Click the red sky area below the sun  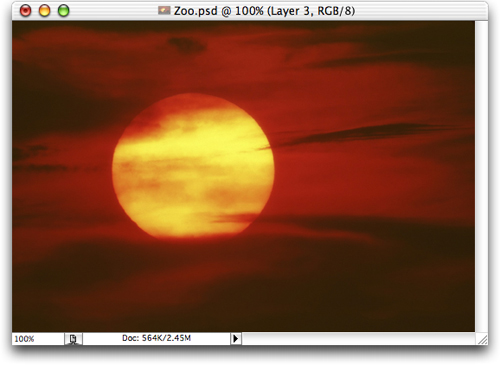[193, 260]
